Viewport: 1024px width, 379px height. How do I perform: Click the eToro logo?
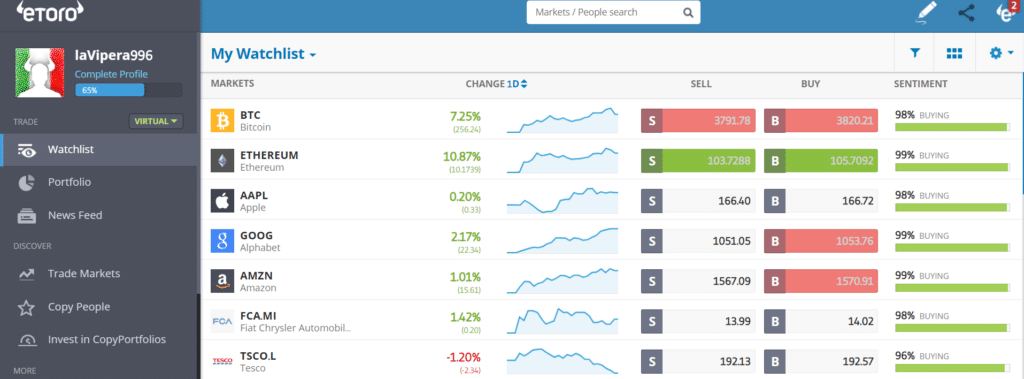click(51, 11)
